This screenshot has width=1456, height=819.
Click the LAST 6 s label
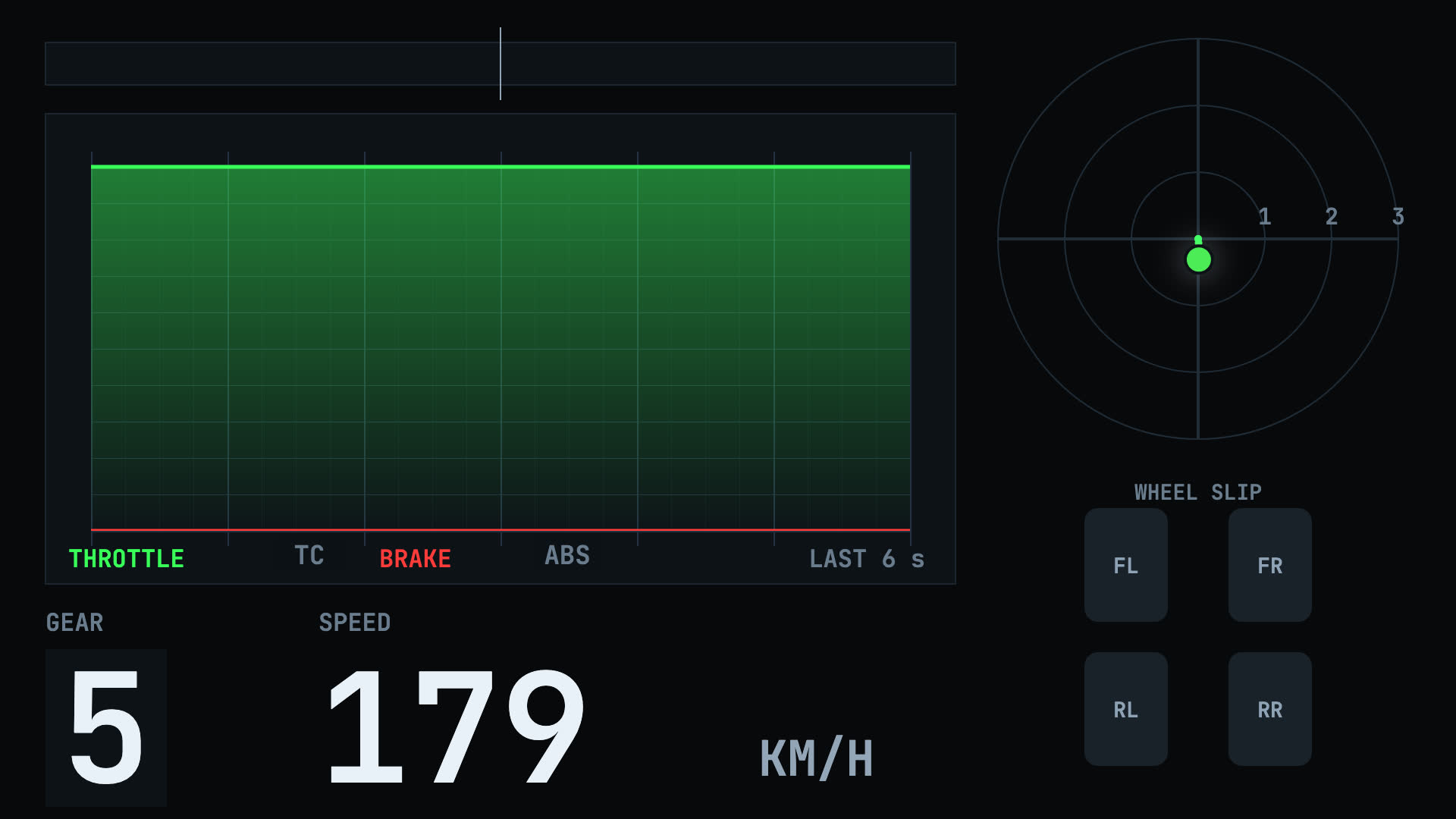pos(867,559)
